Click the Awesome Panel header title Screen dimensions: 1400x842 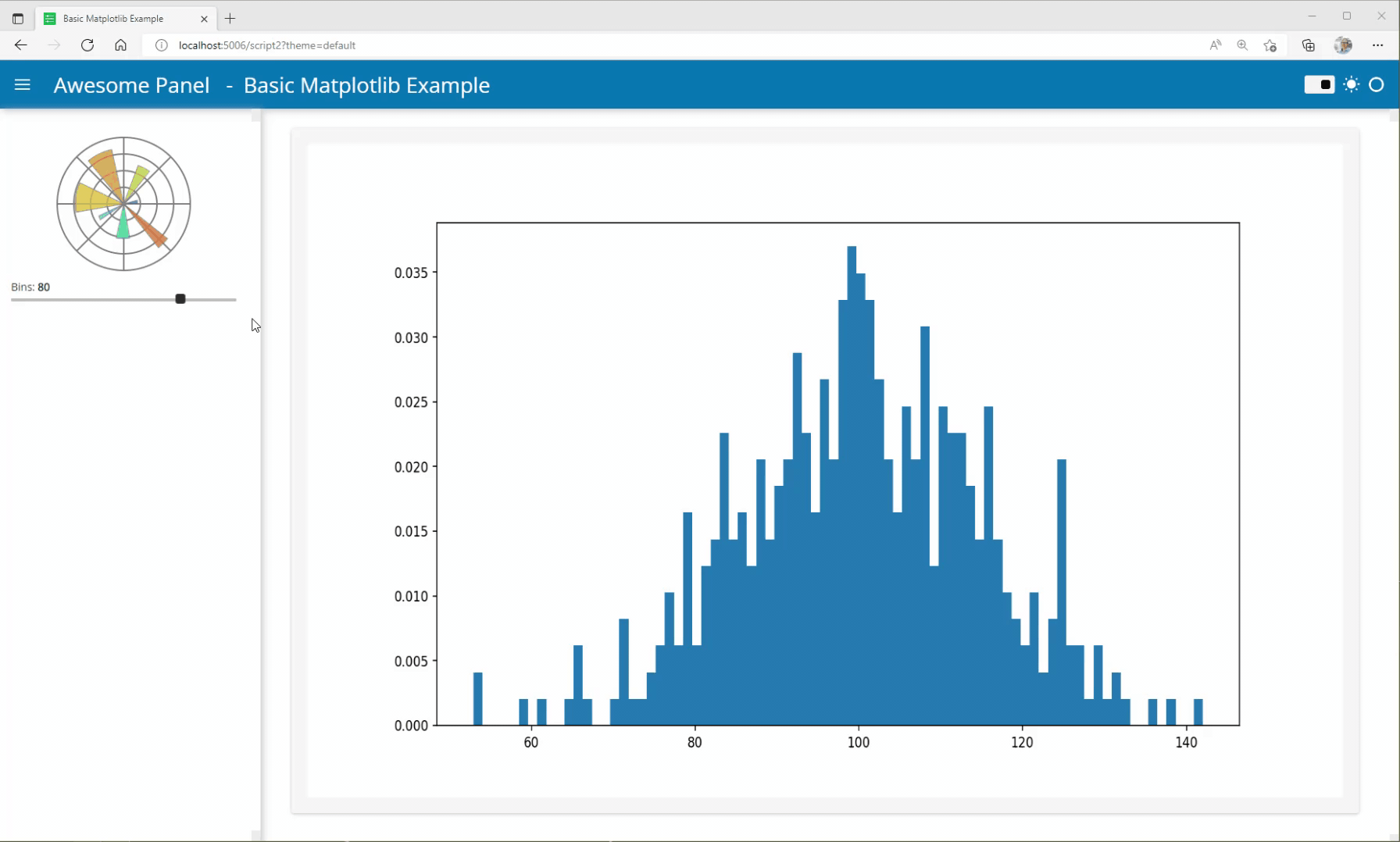130,84
